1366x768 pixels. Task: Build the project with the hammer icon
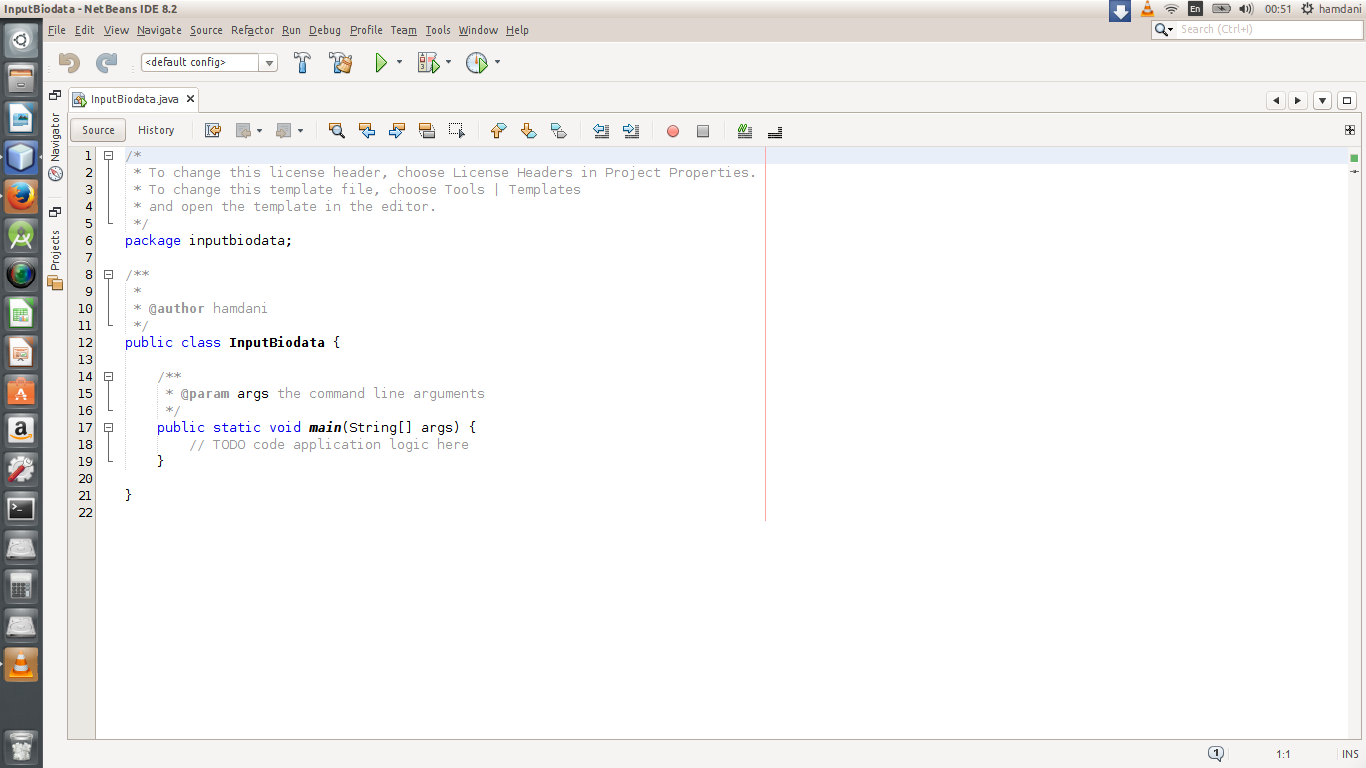[302, 62]
